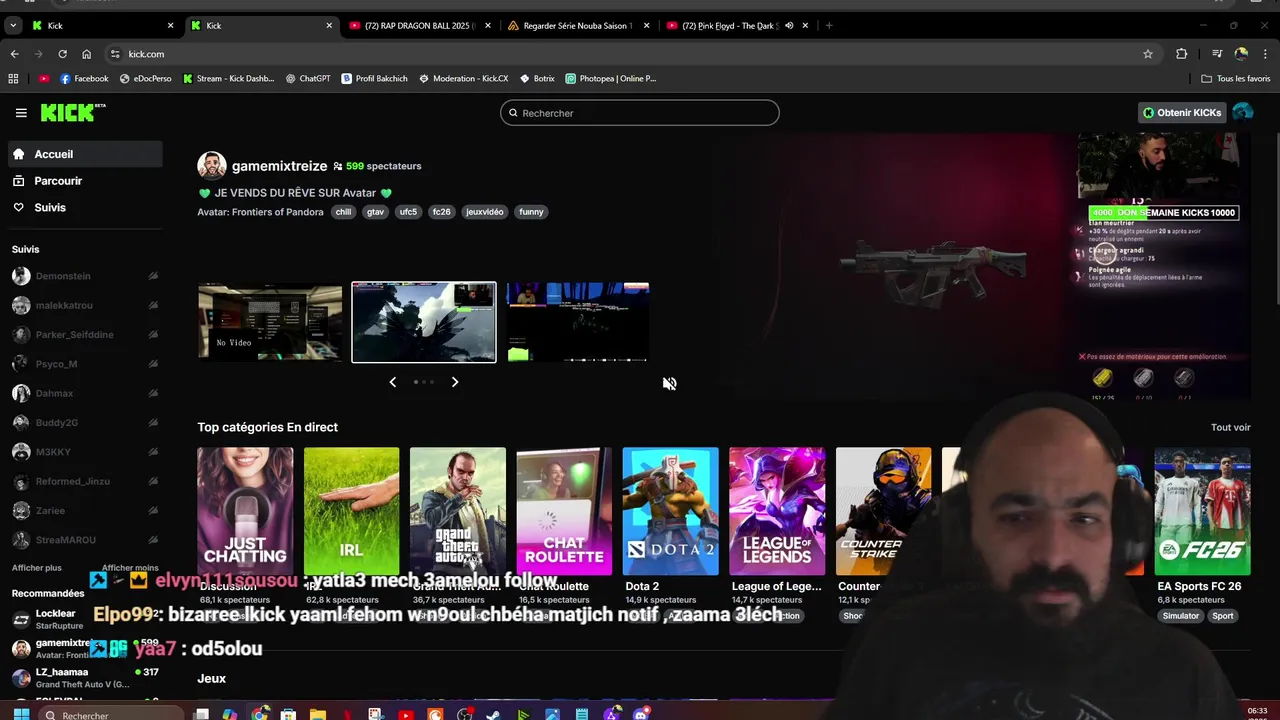Switch to the Regarder Série Nouba tab
This screenshot has width=1280, height=720.
(576, 26)
